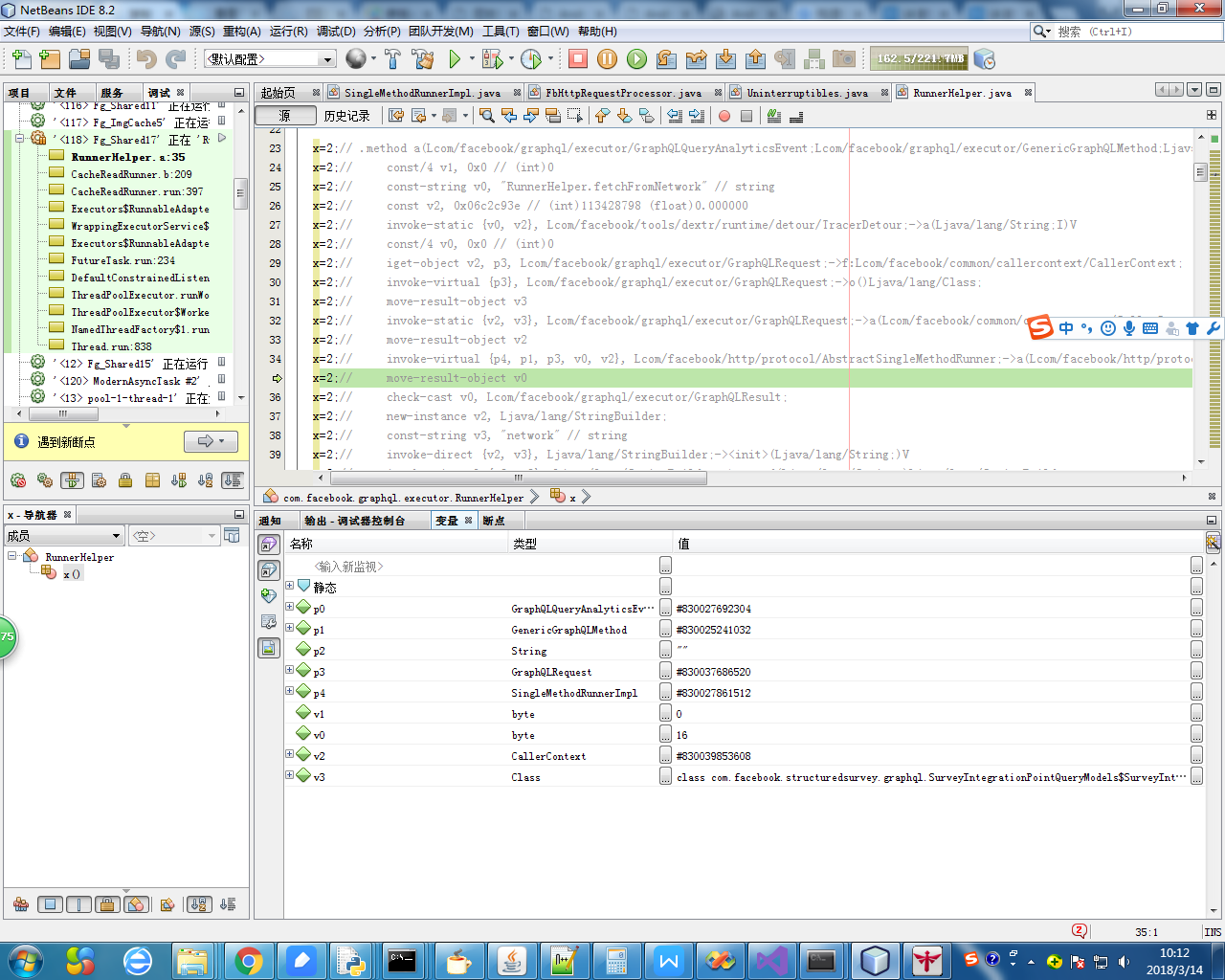Switch editor to 历史记录 (History) view
The height and width of the screenshot is (980, 1225).
point(346,116)
